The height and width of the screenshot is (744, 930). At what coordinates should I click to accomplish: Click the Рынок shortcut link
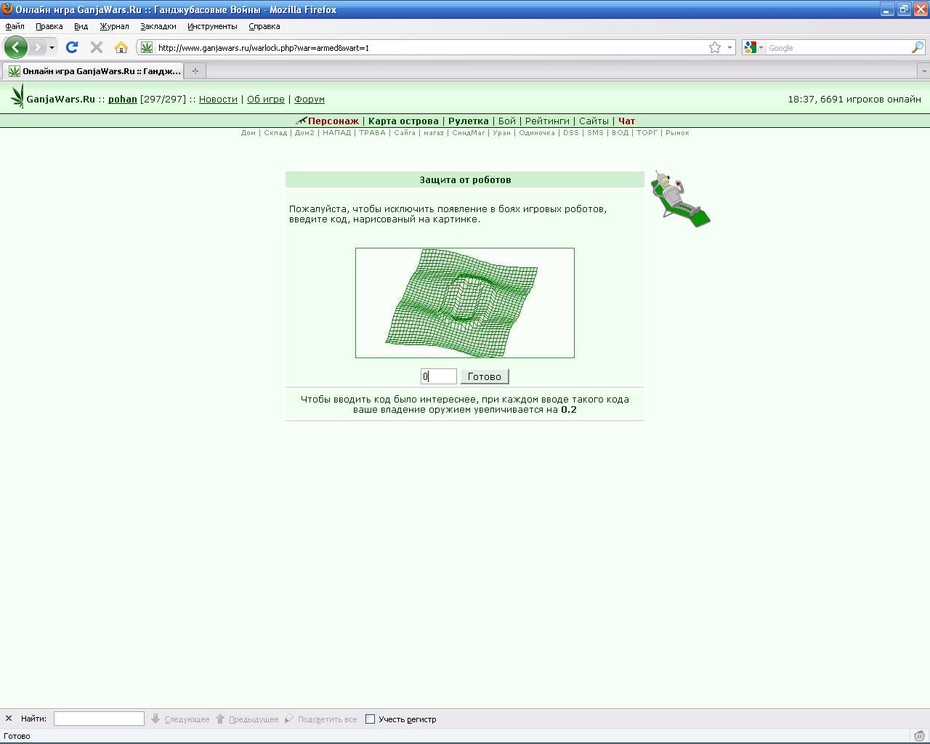click(677, 133)
